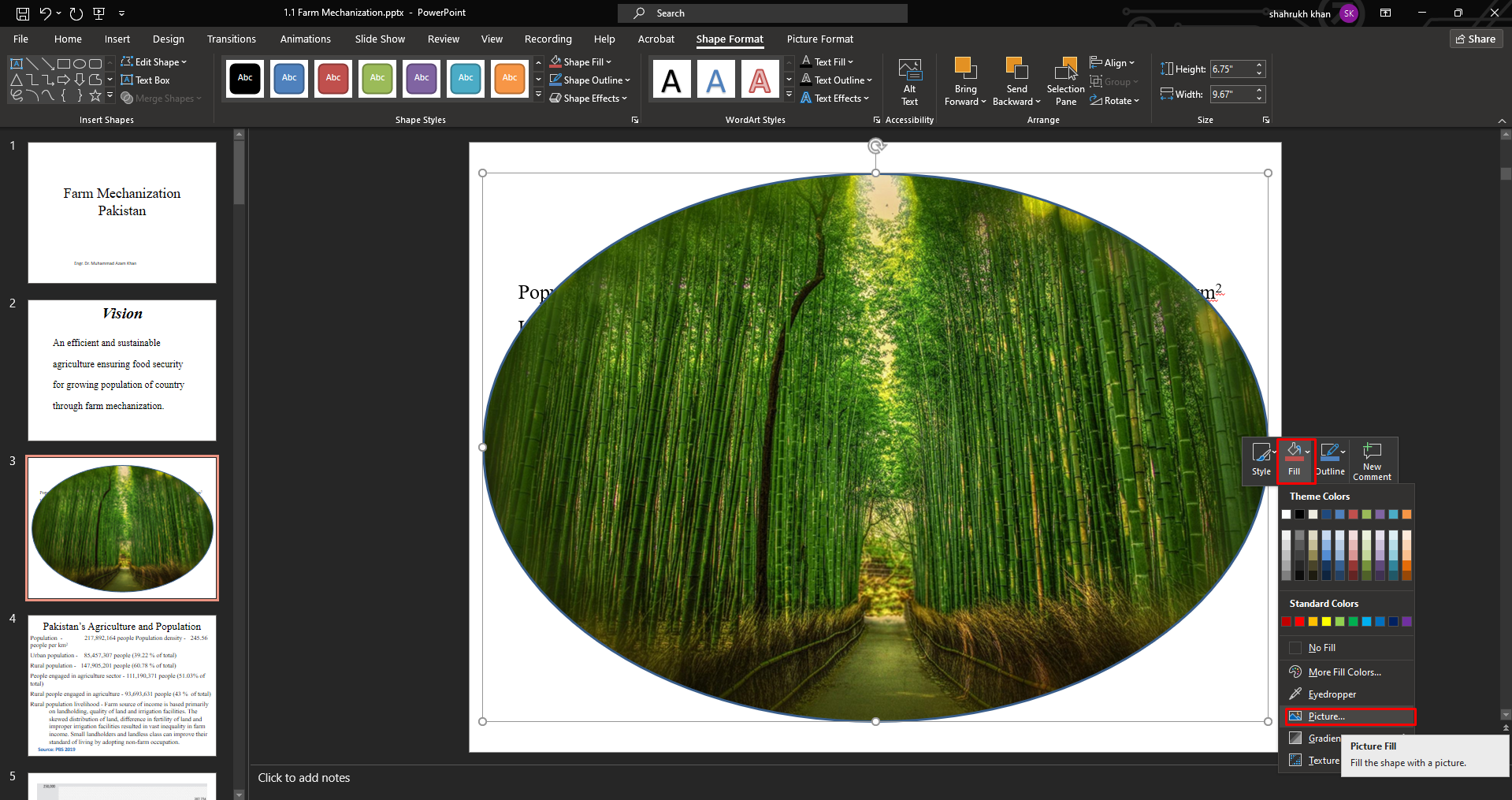Open the Shape Effects dropdown
The width and height of the screenshot is (1512, 800).
pyautogui.click(x=589, y=99)
